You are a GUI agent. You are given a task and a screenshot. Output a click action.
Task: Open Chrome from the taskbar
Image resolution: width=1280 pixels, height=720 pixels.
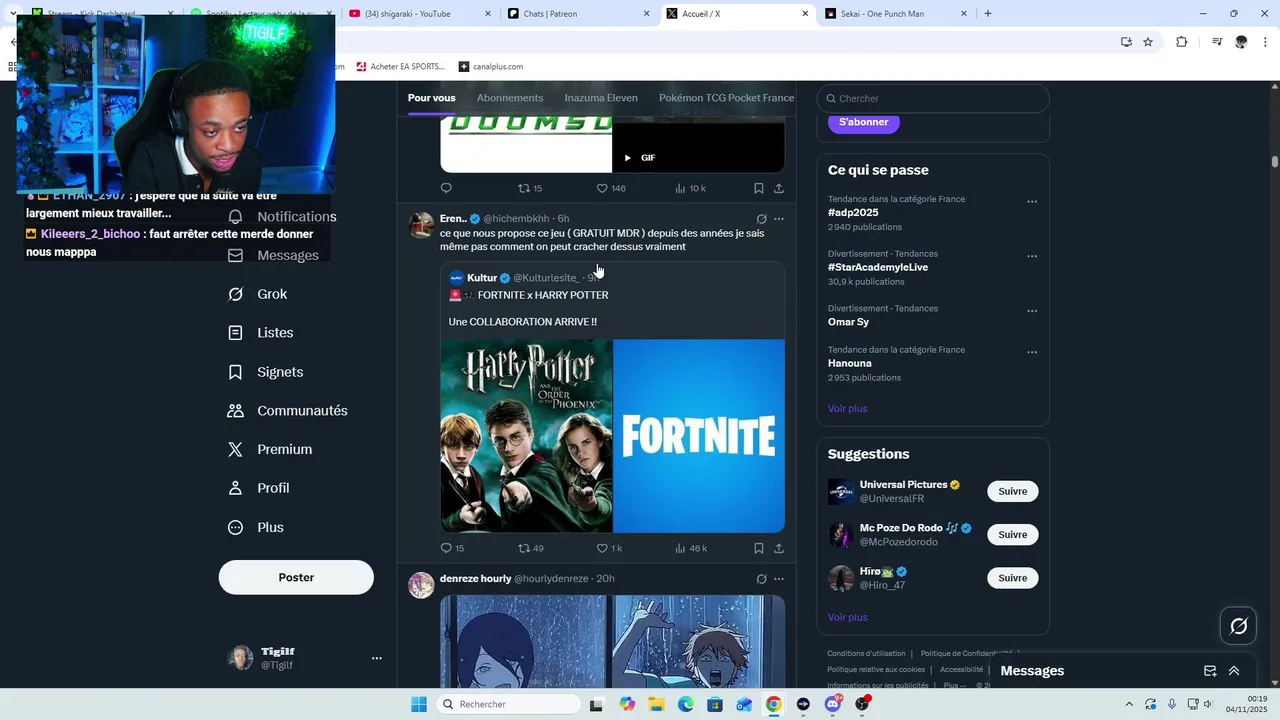pyautogui.click(x=774, y=704)
